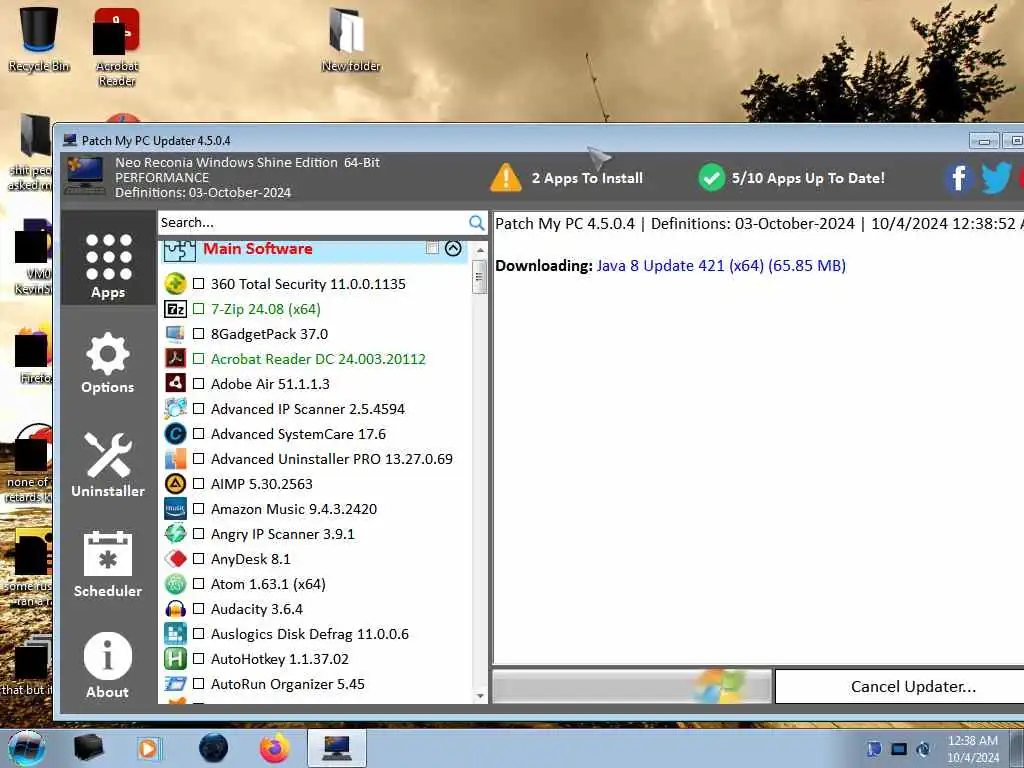Check the 7-Zip 24.08 (x64) box
This screenshot has height=768, width=1024.
tap(199, 309)
